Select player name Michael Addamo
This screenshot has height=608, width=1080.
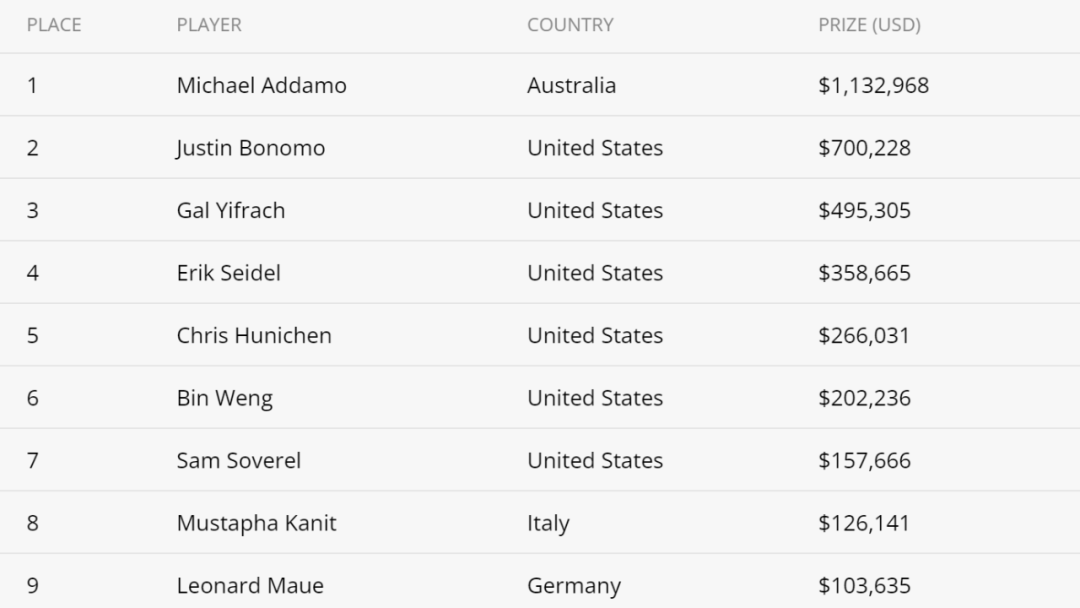(261, 86)
